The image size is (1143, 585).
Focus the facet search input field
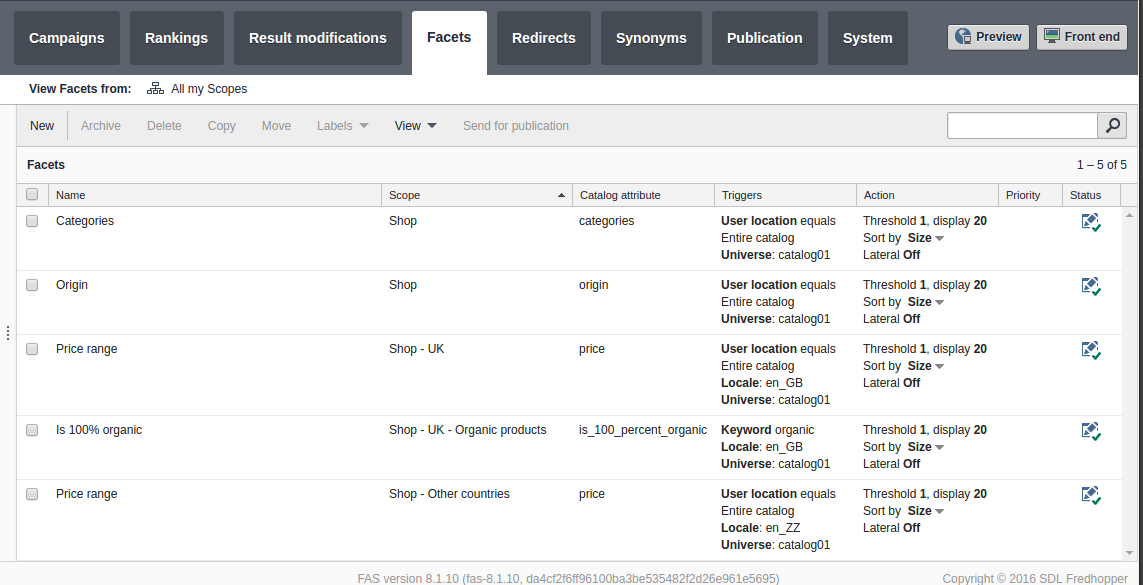[1022, 125]
